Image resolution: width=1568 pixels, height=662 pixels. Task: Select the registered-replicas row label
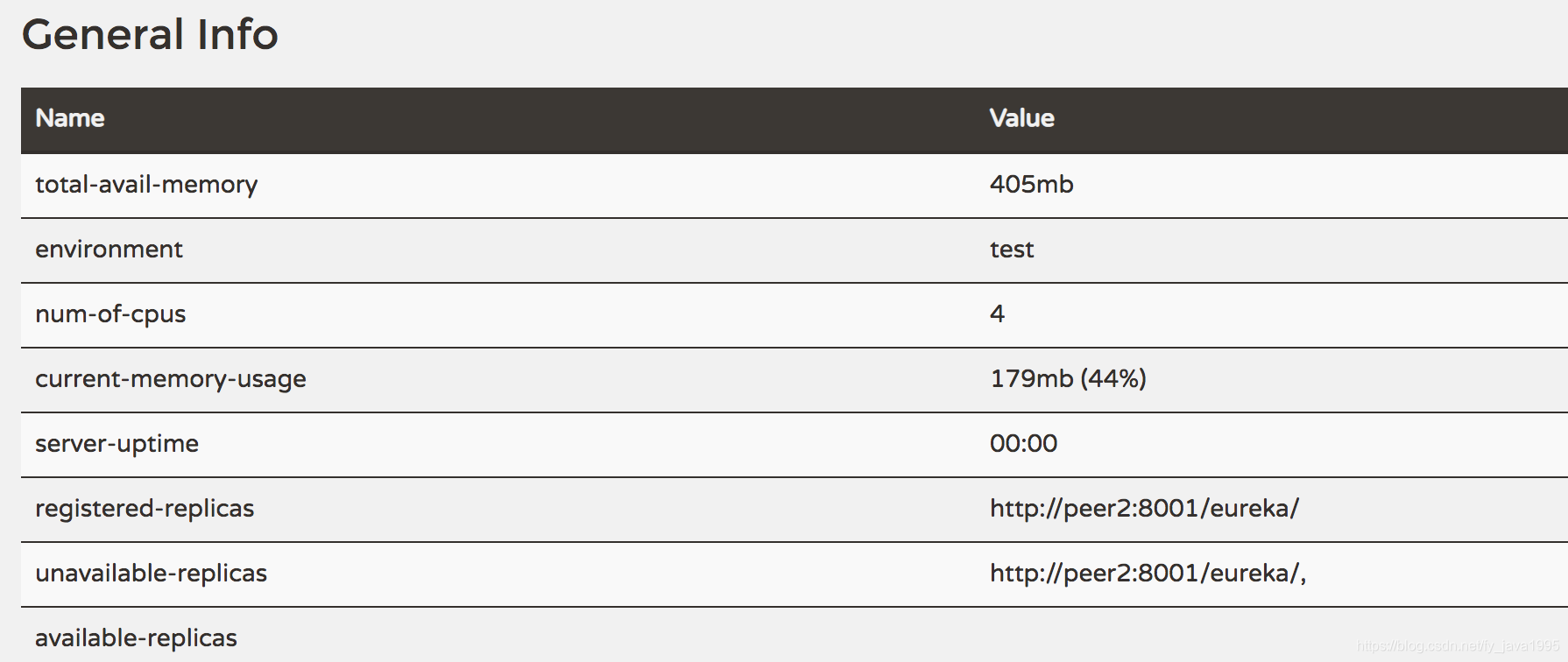pyautogui.click(x=145, y=509)
